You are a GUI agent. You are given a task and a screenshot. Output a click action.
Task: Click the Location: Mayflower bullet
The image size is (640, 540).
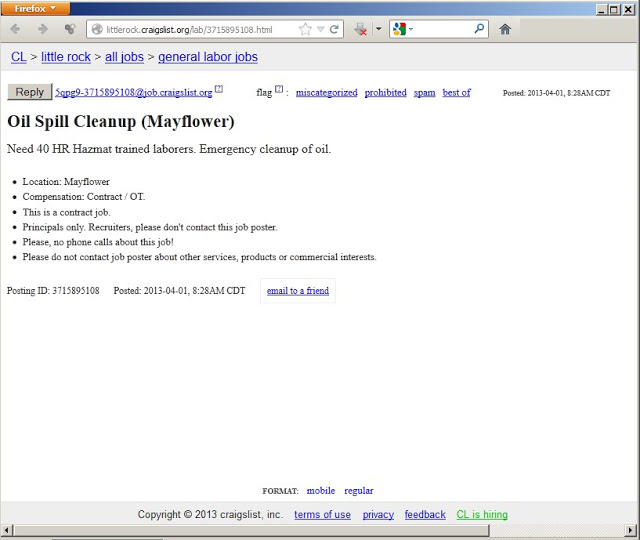(66, 182)
